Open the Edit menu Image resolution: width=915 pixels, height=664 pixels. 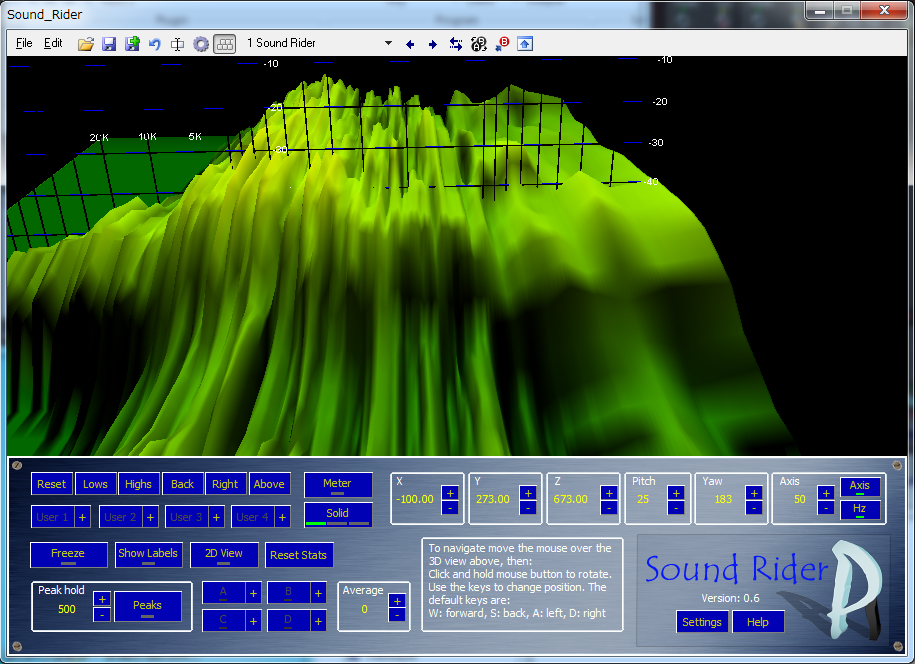tap(53, 44)
